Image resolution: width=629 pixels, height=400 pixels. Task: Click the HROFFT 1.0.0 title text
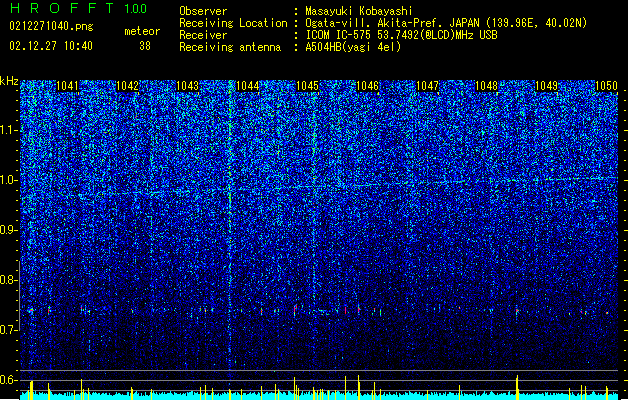pyautogui.click(x=78, y=8)
